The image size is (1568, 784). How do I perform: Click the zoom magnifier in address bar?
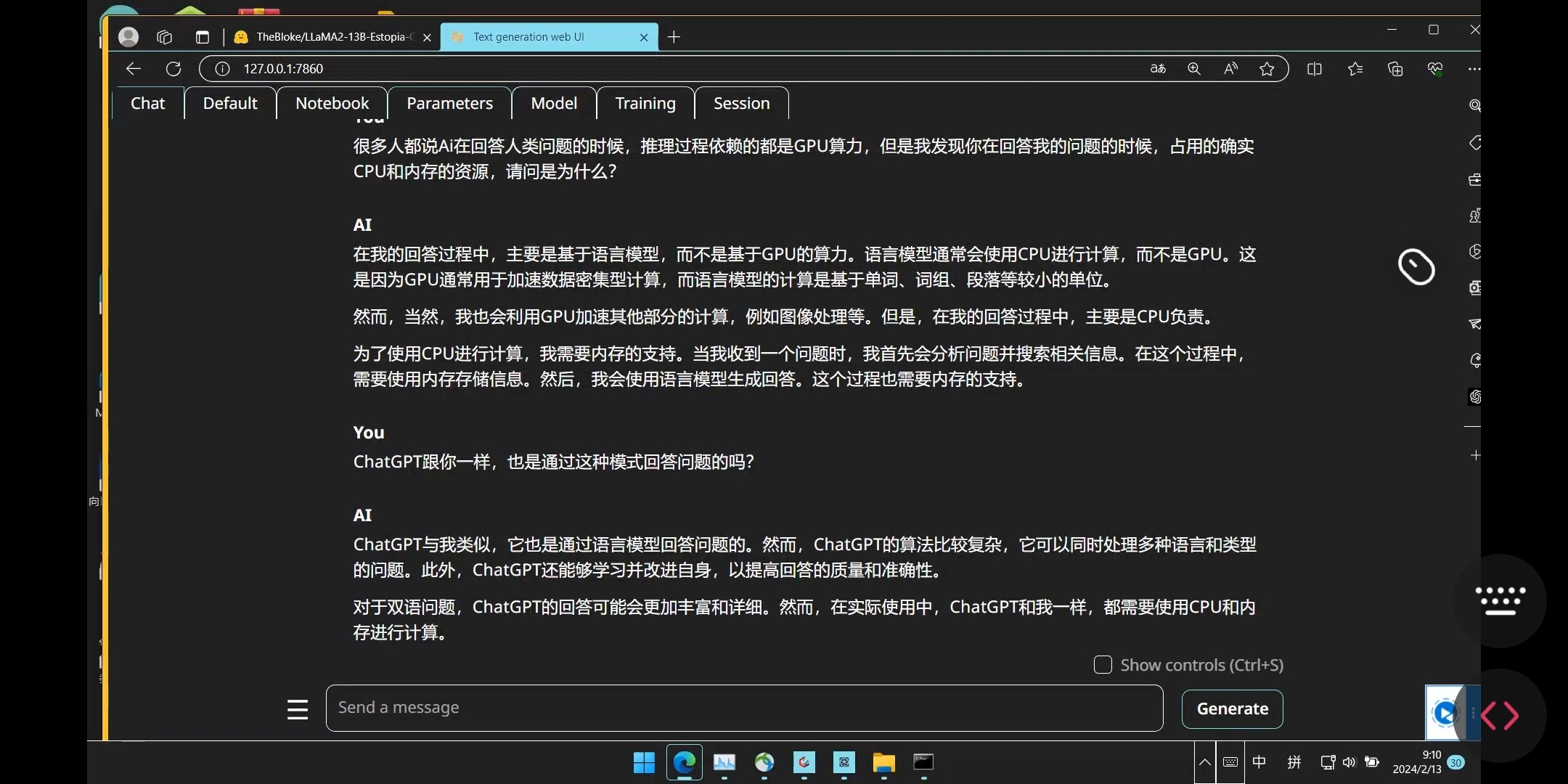pos(1194,68)
